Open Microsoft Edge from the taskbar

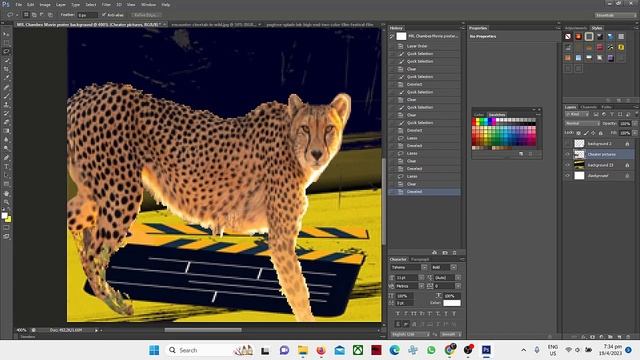pyautogui.click(x=394, y=350)
